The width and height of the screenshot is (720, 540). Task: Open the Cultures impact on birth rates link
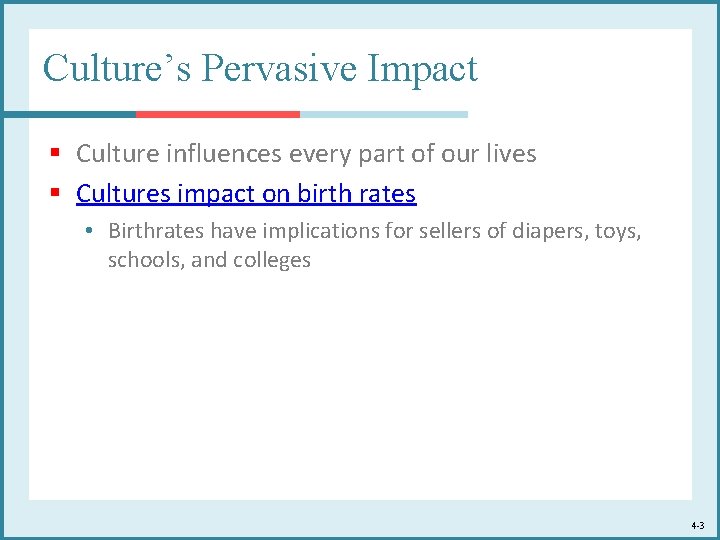pyautogui.click(x=245, y=193)
